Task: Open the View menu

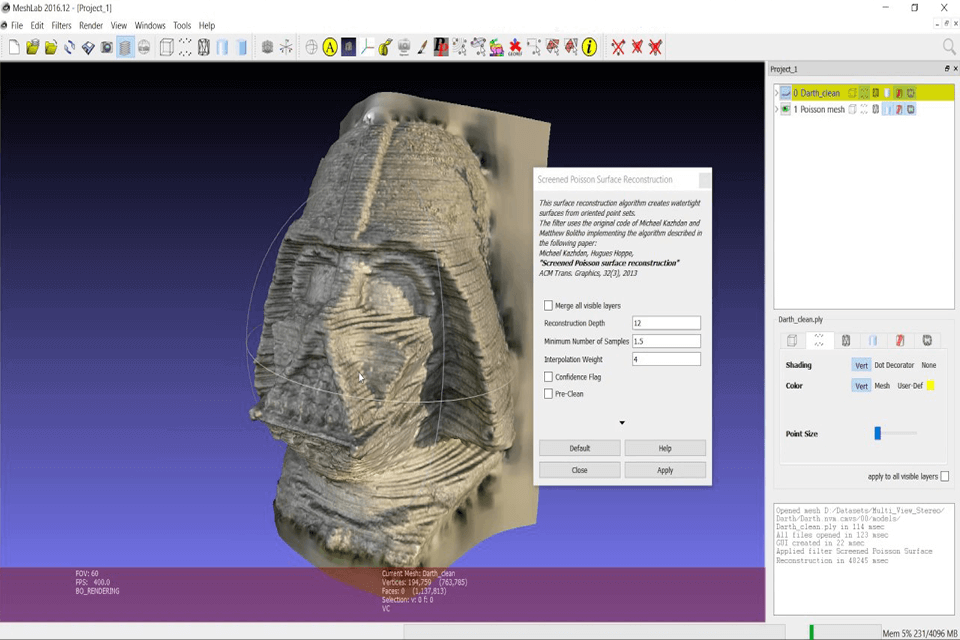Action: (119, 25)
